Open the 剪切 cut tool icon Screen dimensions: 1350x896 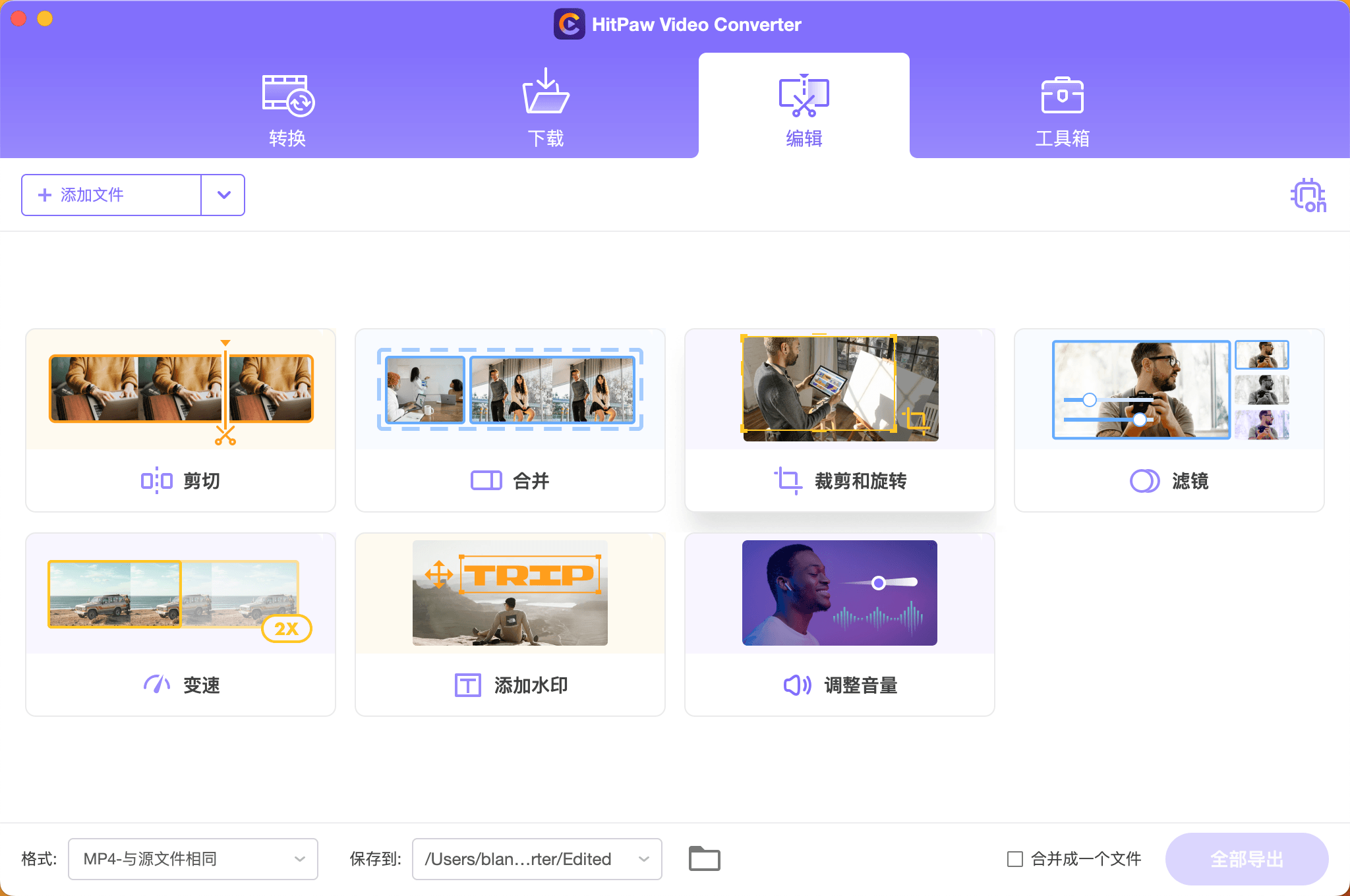pyautogui.click(x=157, y=481)
